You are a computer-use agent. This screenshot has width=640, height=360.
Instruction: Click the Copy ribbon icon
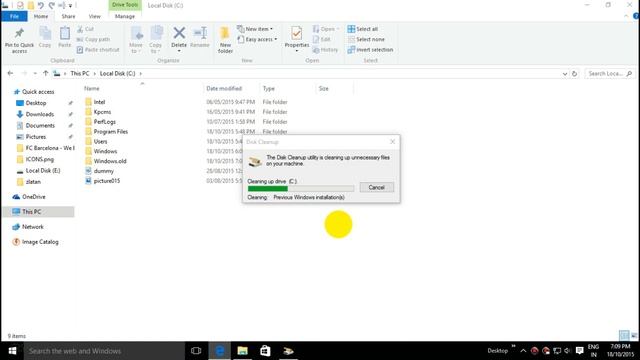[x=45, y=33]
